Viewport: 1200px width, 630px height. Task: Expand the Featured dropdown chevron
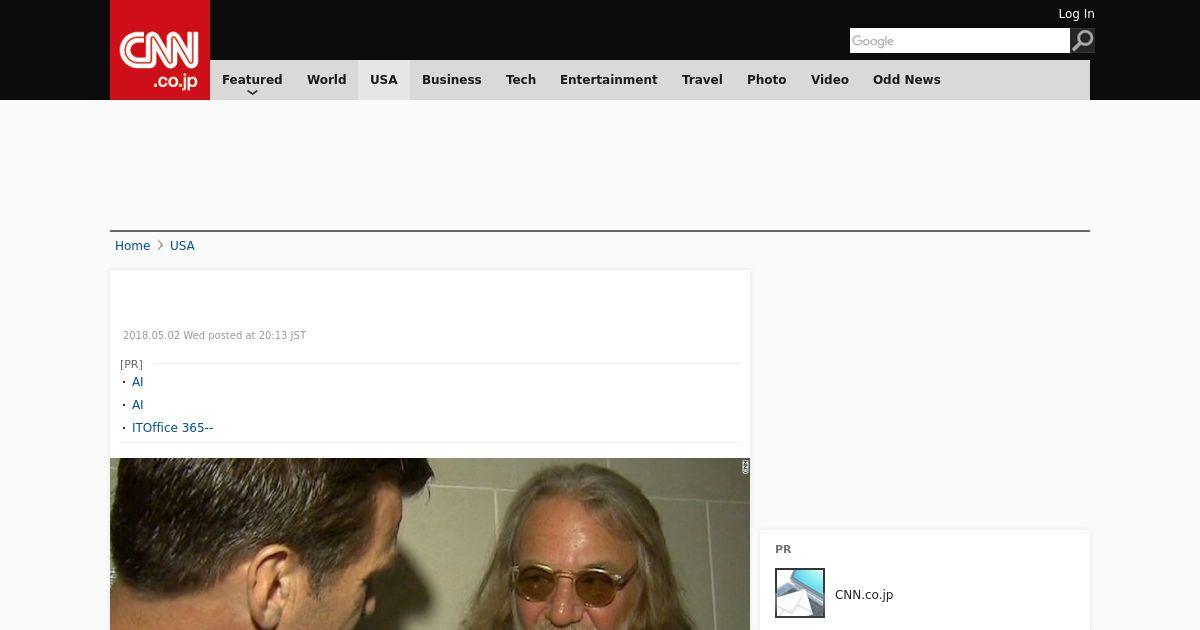click(252, 92)
